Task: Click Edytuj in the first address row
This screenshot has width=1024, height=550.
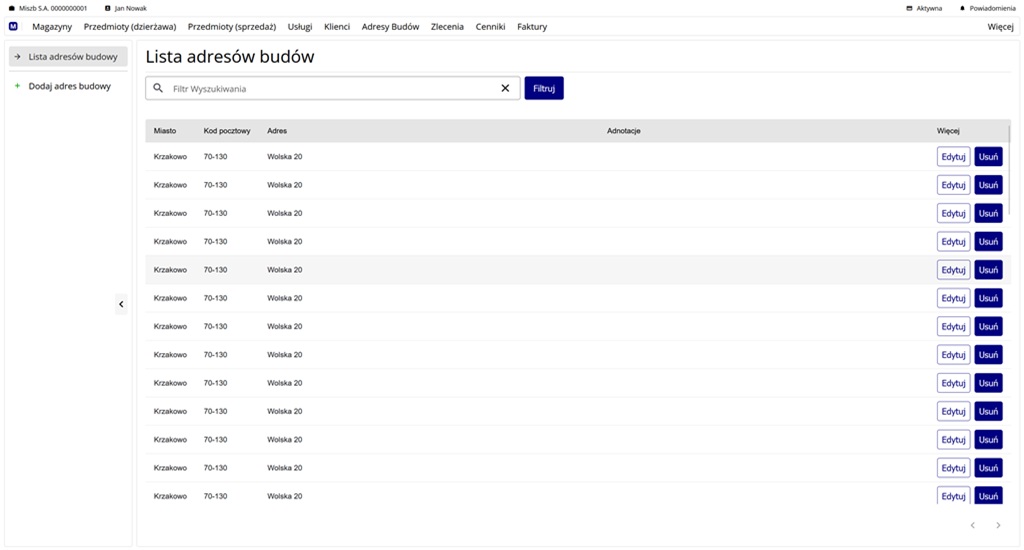Action: pyautogui.click(x=953, y=157)
